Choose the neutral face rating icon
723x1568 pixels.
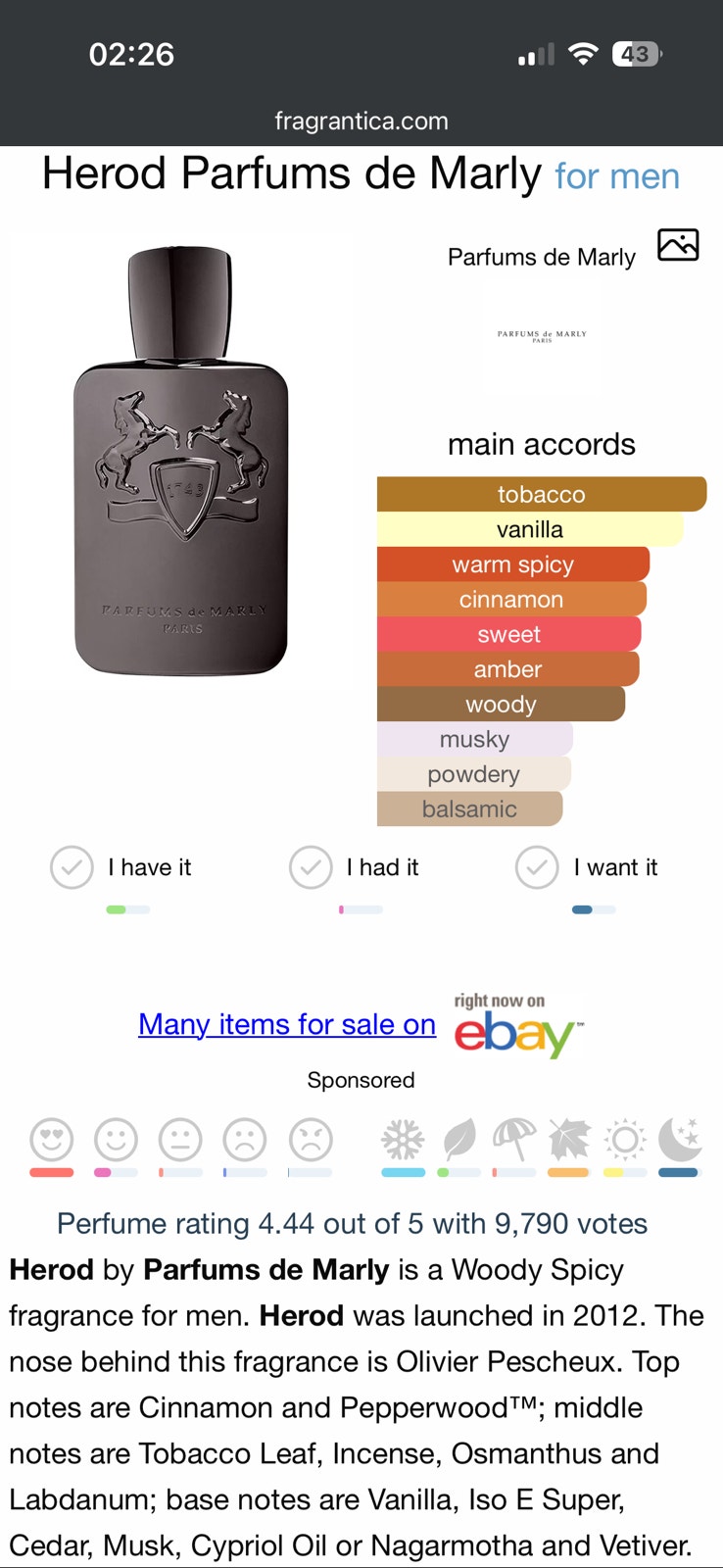tap(180, 1140)
